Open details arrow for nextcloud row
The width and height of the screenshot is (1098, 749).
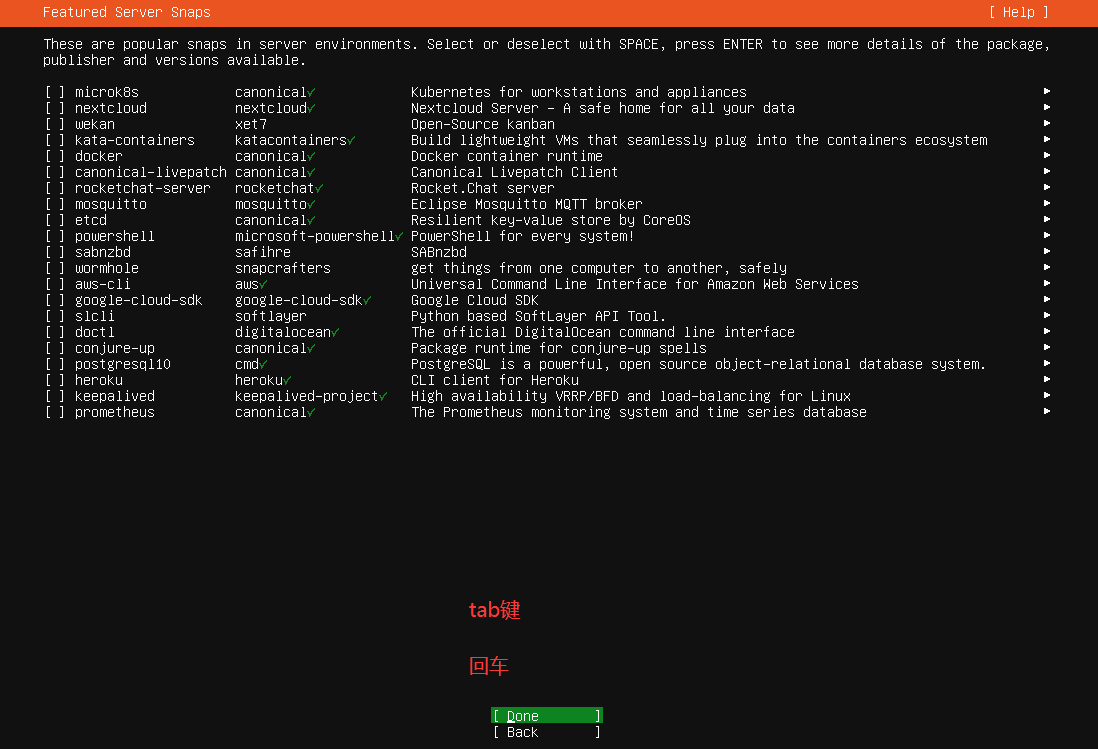point(1047,107)
